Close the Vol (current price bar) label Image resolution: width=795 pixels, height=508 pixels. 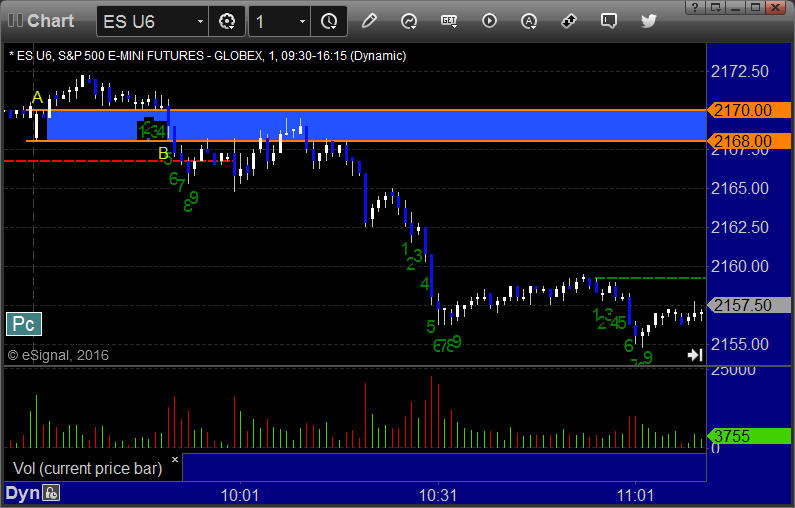tap(175, 460)
